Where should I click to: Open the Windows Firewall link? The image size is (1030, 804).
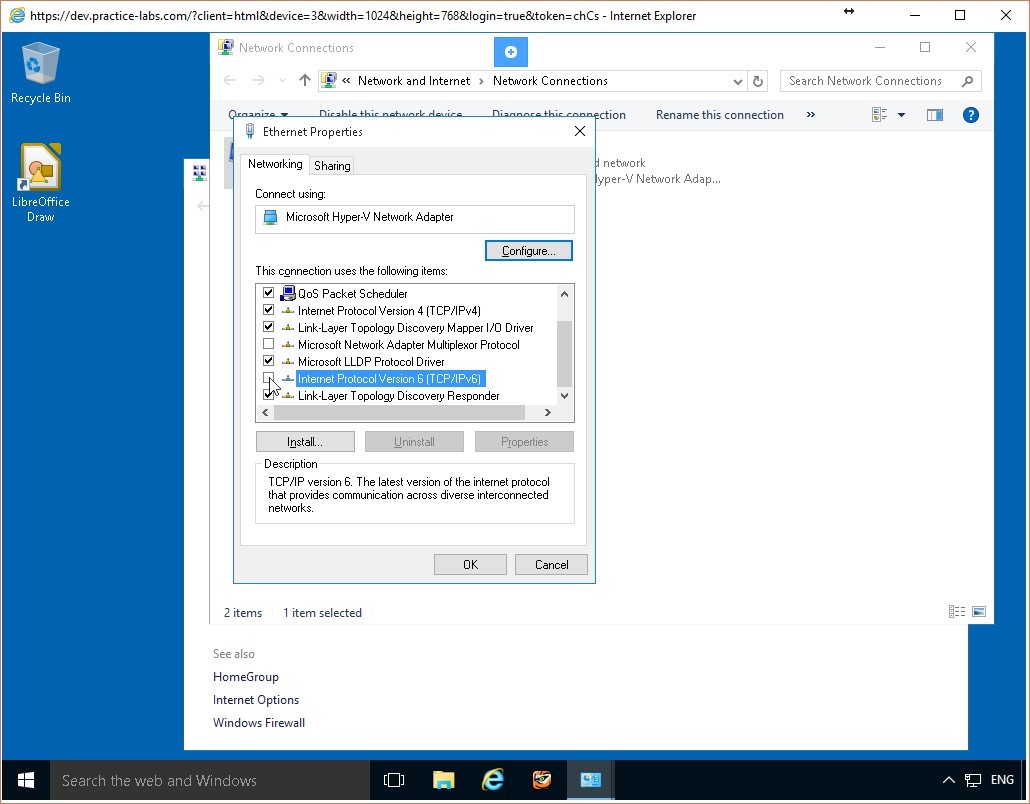(259, 722)
